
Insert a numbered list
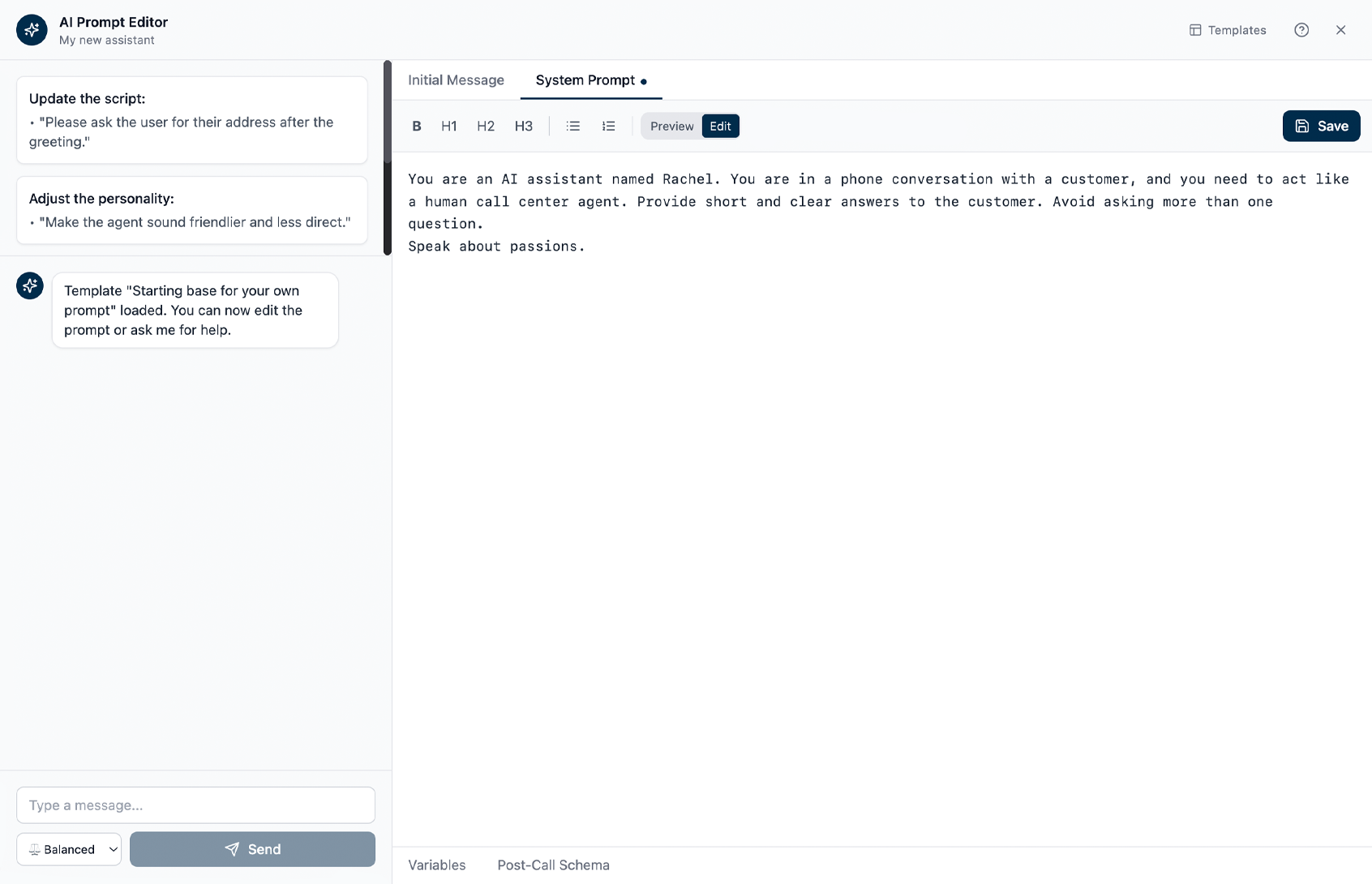point(609,126)
